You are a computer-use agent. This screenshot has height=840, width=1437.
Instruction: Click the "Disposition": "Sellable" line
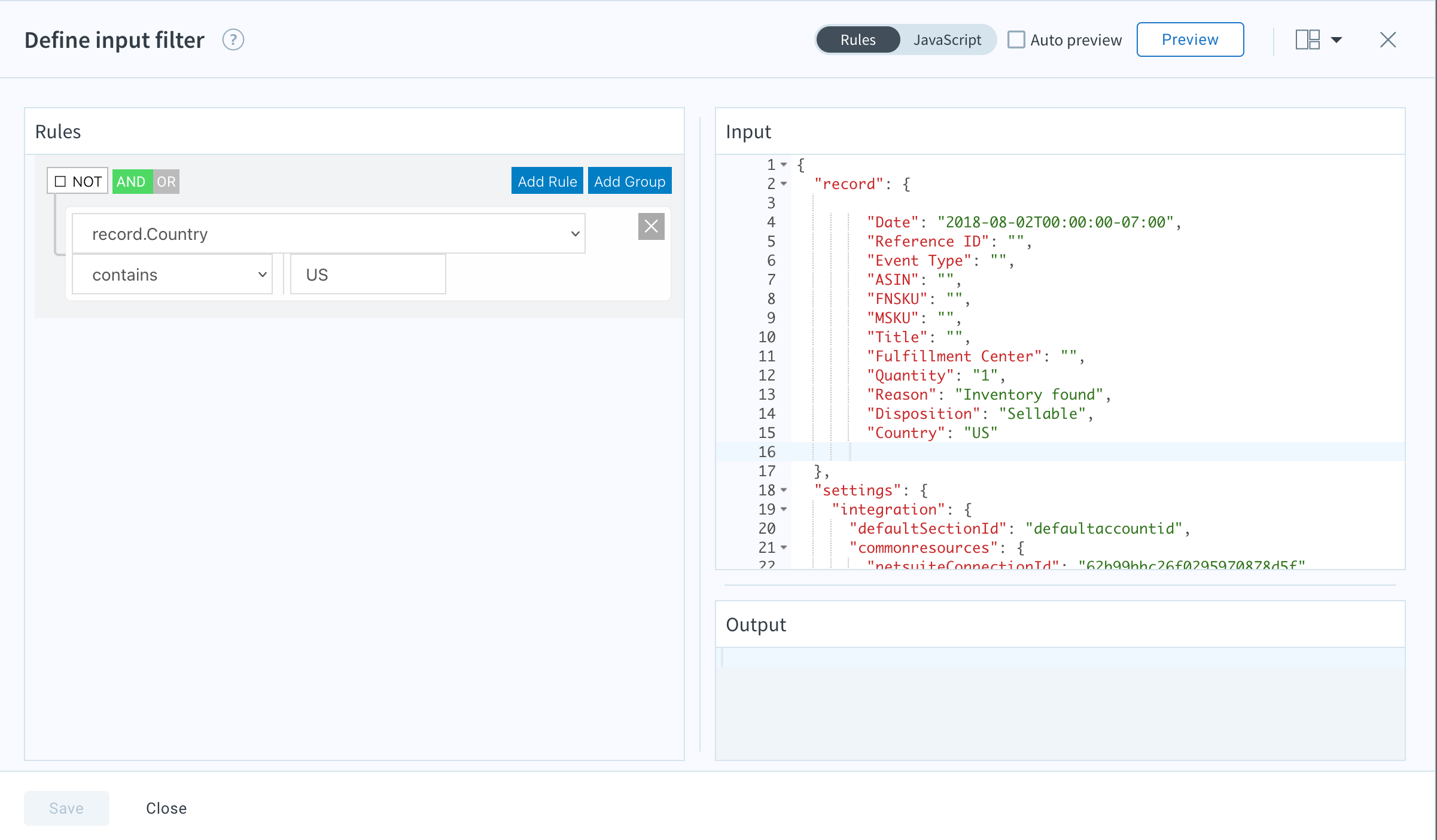pos(980,413)
